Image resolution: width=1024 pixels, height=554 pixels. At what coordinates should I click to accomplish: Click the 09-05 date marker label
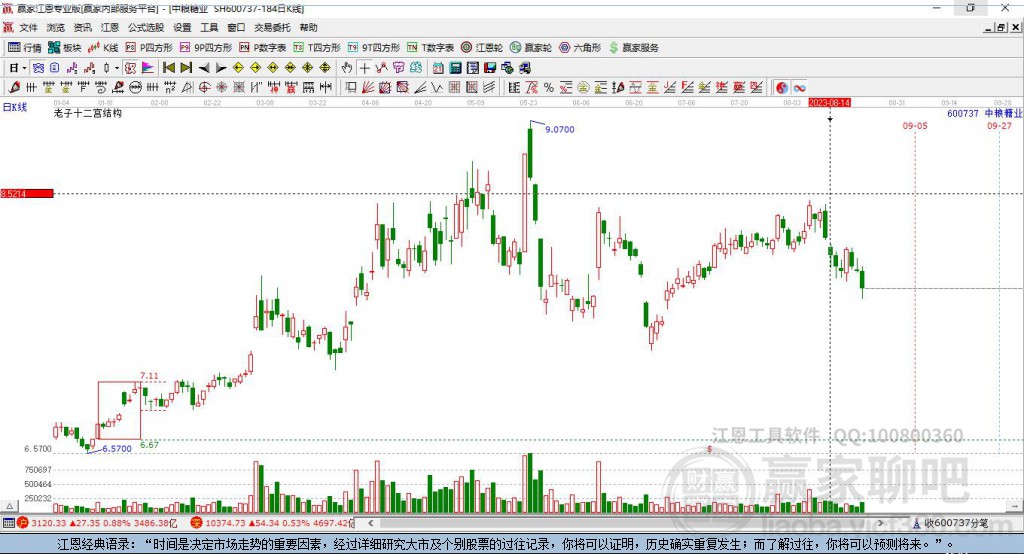(915, 125)
